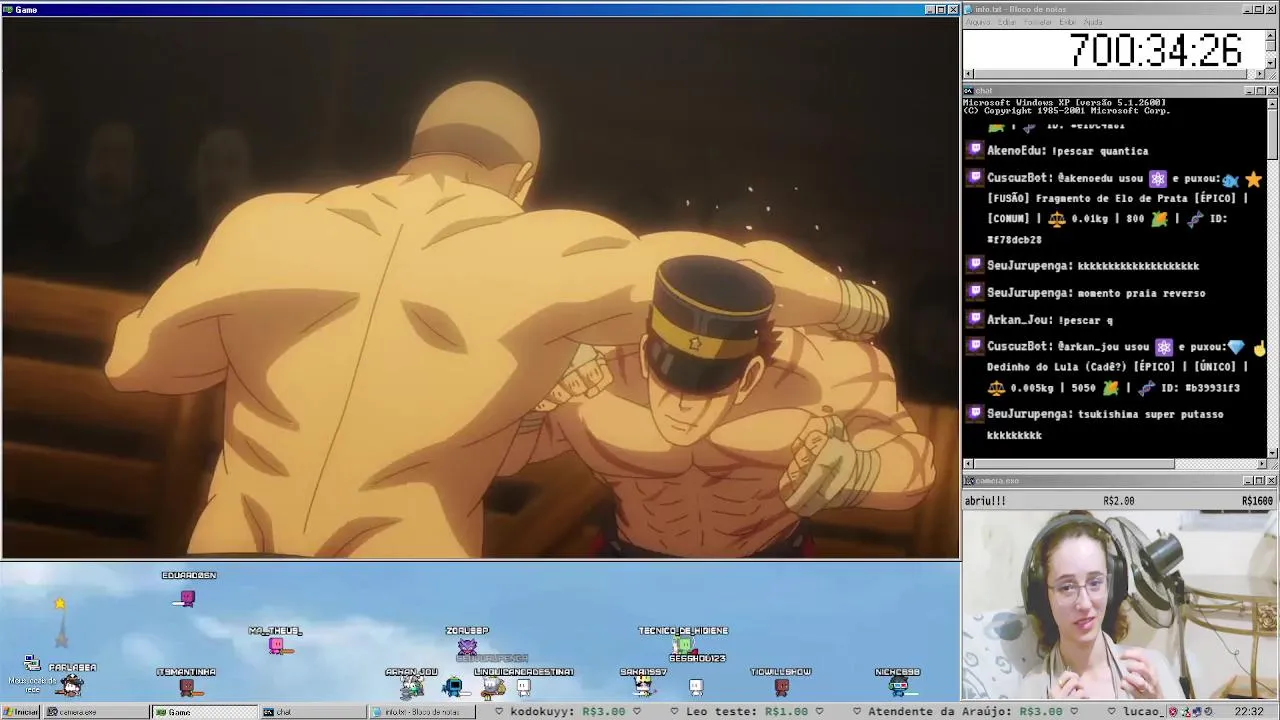Screen dimensions: 1280x720
Task: Click the yellow star in the game sky
Action: [60, 603]
